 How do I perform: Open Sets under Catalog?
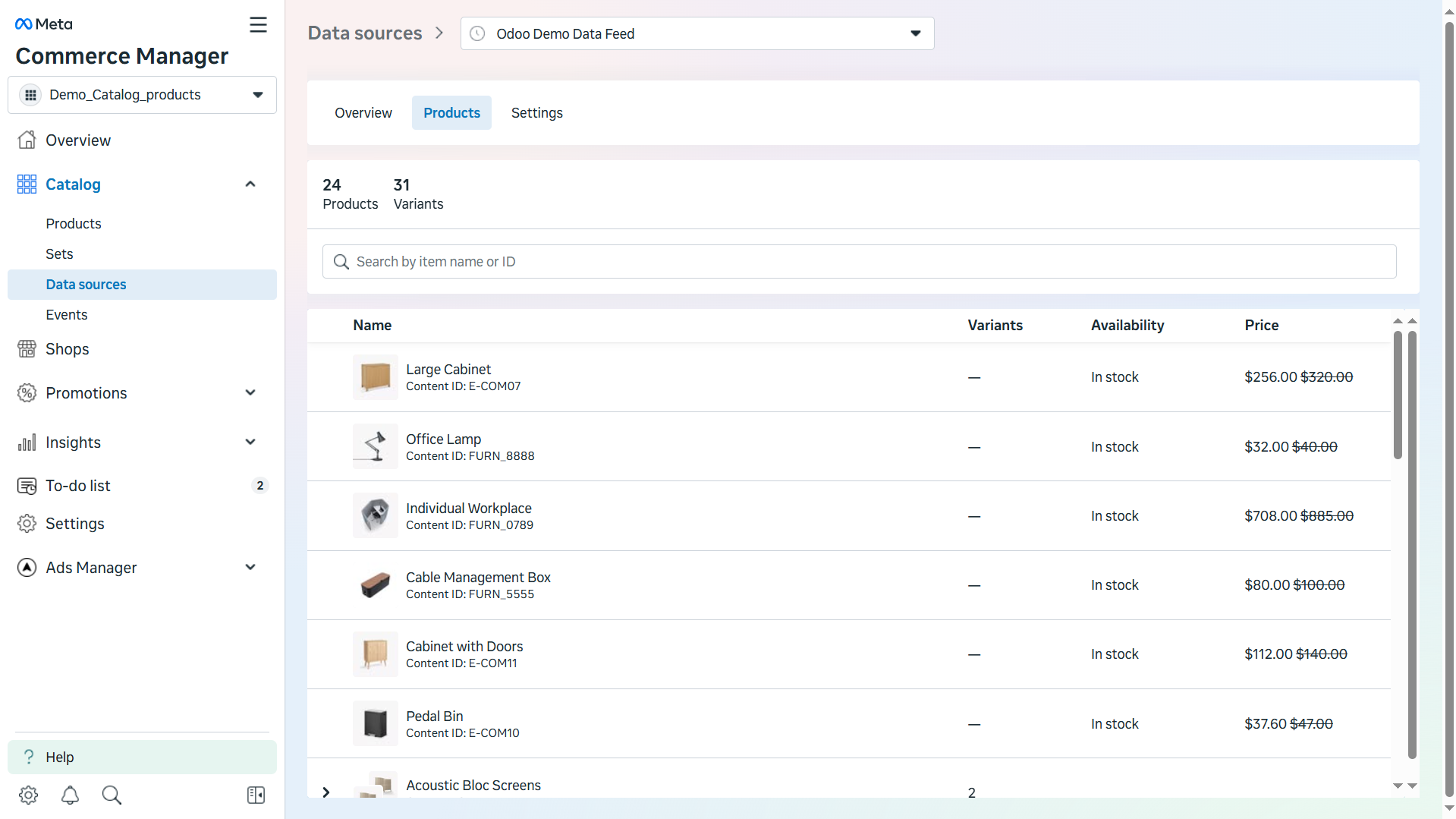coord(59,254)
